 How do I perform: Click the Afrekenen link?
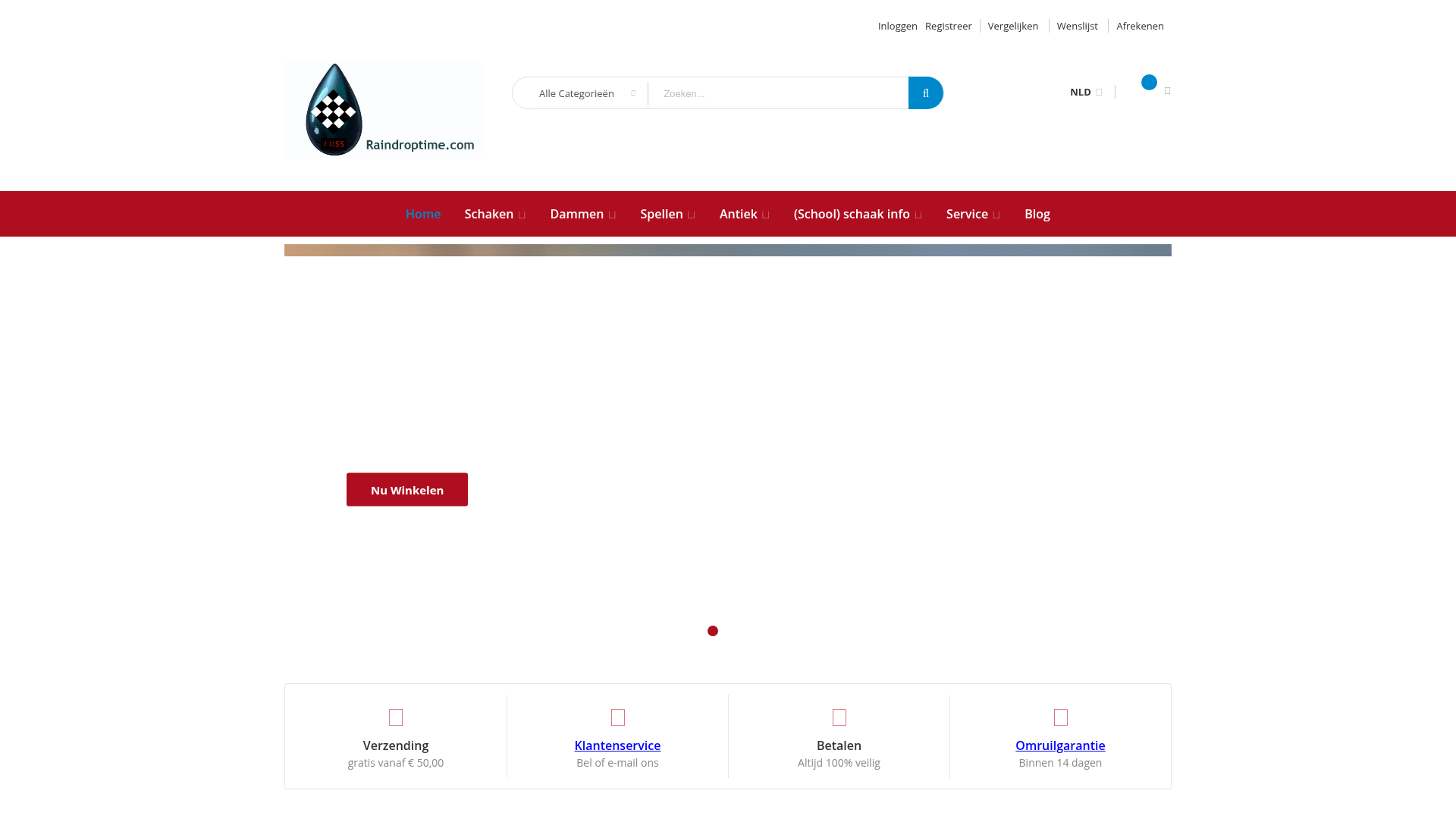1140,26
